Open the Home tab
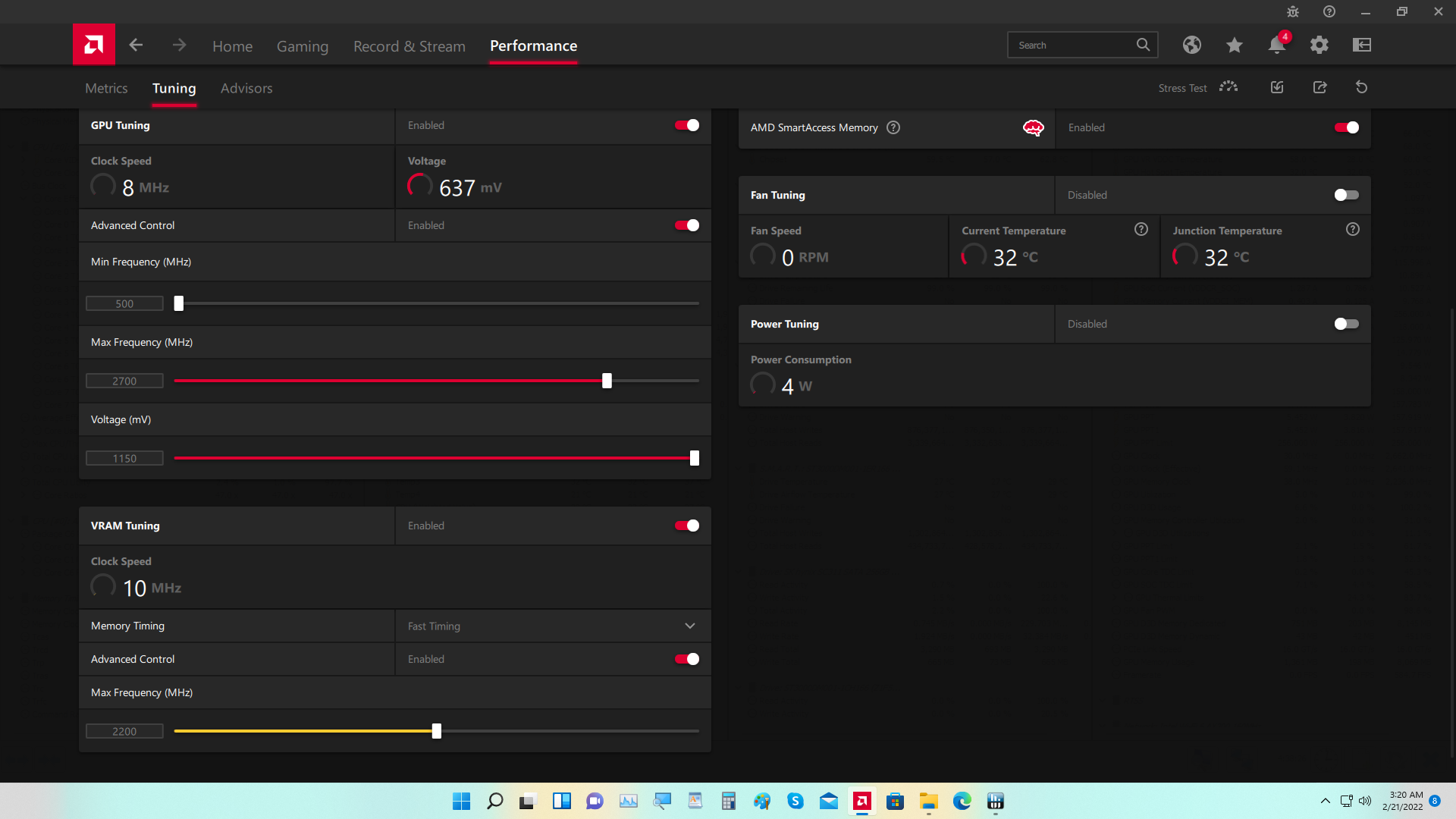Viewport: 1456px width, 819px height. coord(233,46)
